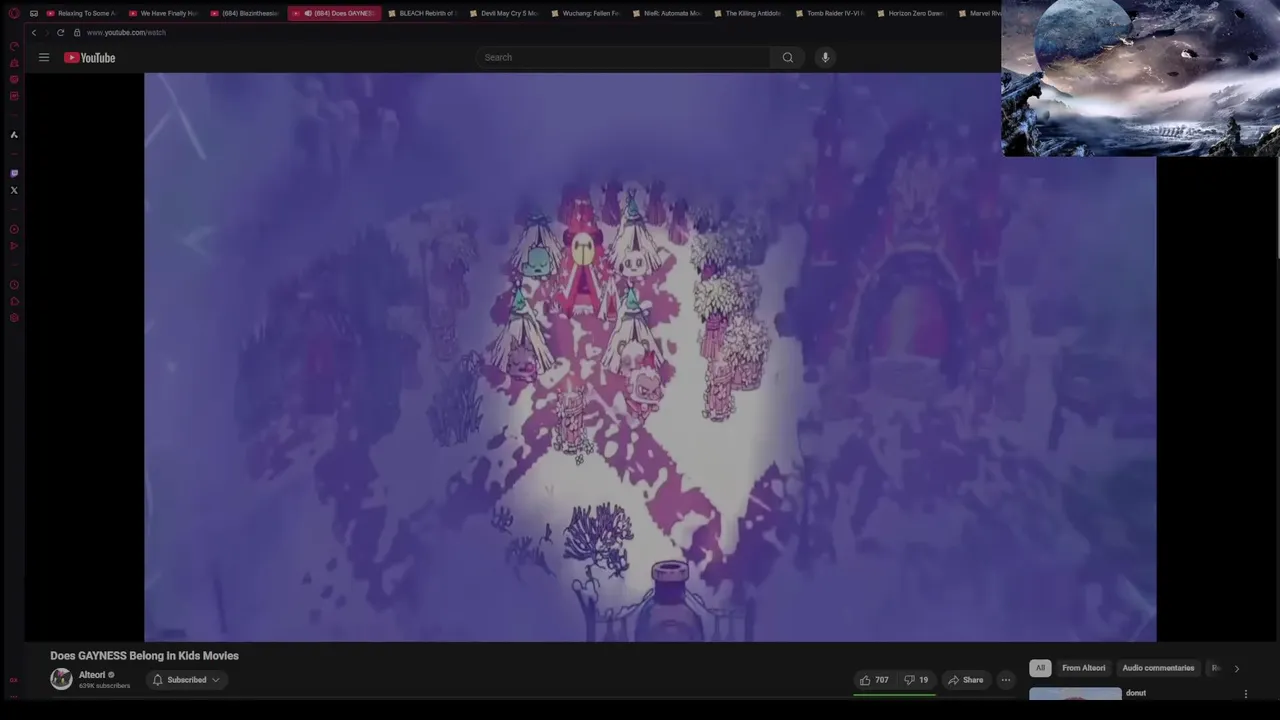This screenshot has width=1280, height=720.
Task: Switch to the 'Blazintheasia' tab
Action: pyautogui.click(x=246, y=13)
